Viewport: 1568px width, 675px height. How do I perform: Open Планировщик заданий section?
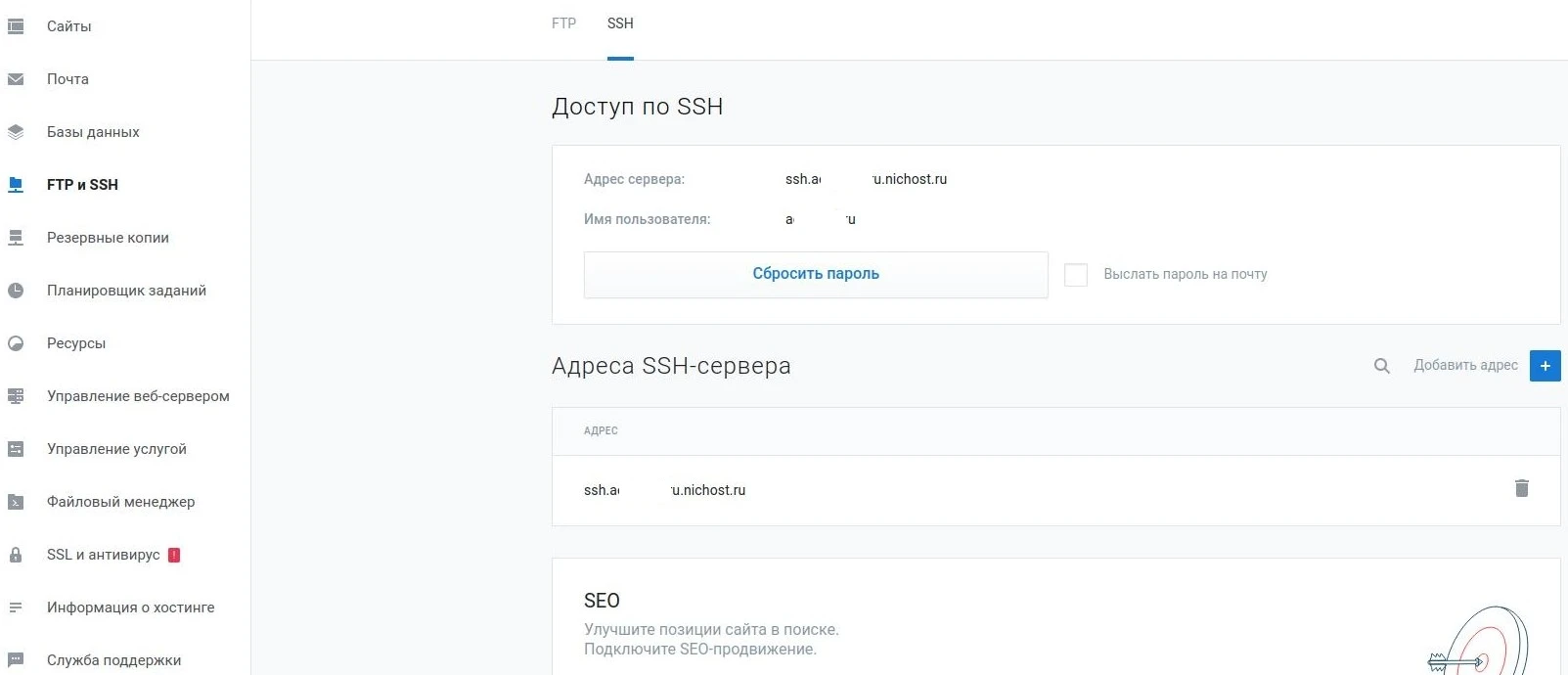126,291
